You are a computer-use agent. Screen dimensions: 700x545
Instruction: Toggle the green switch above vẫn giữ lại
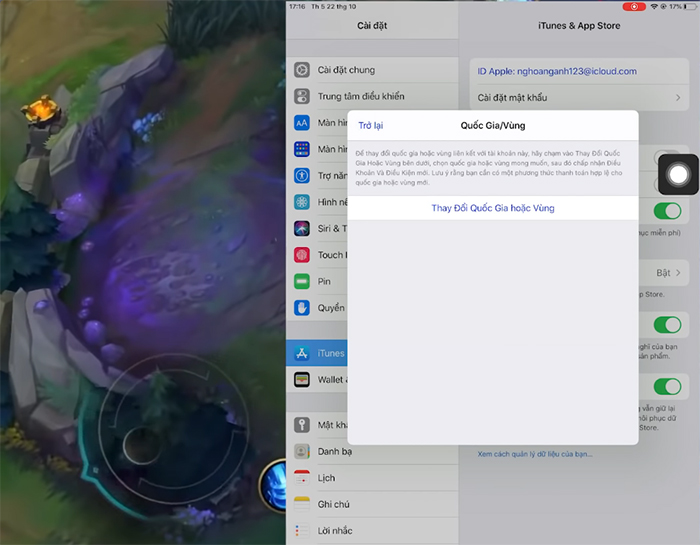667,387
